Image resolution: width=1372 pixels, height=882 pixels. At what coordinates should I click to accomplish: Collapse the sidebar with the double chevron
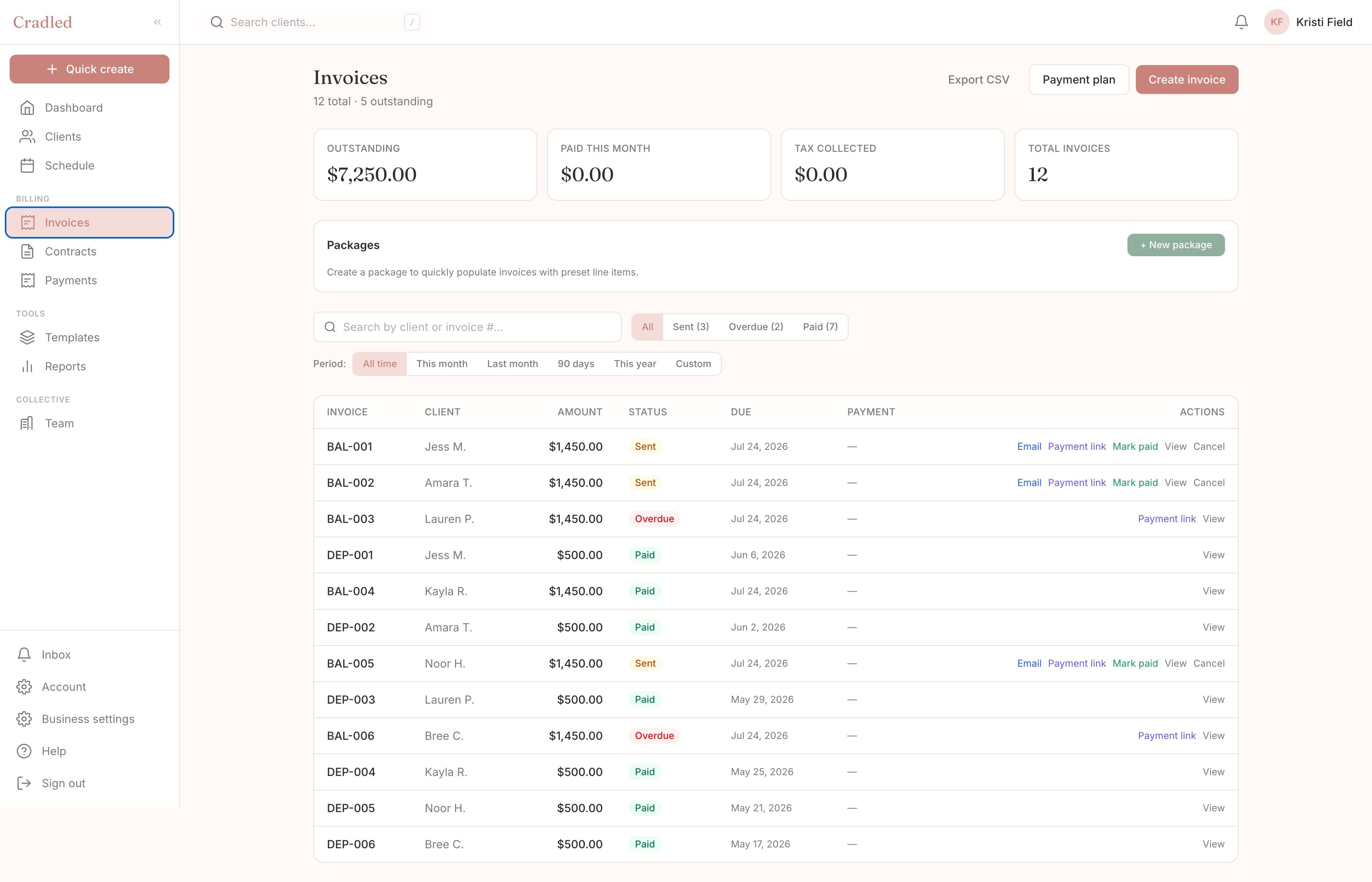[157, 22]
